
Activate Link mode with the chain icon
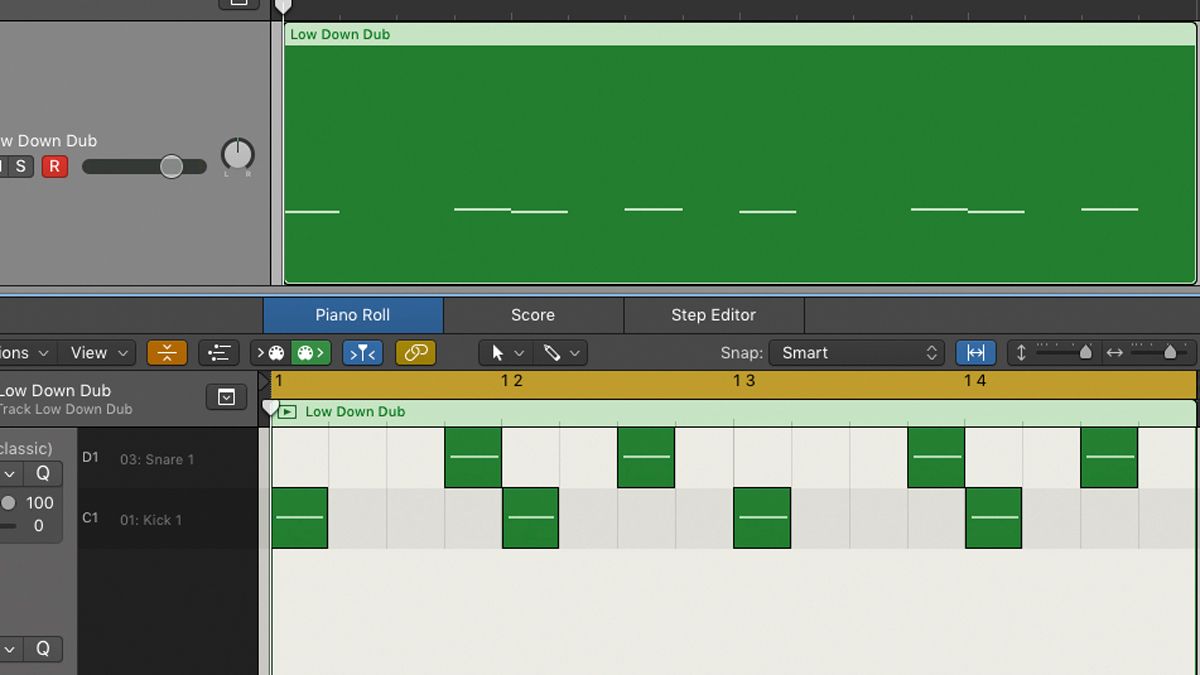415,352
